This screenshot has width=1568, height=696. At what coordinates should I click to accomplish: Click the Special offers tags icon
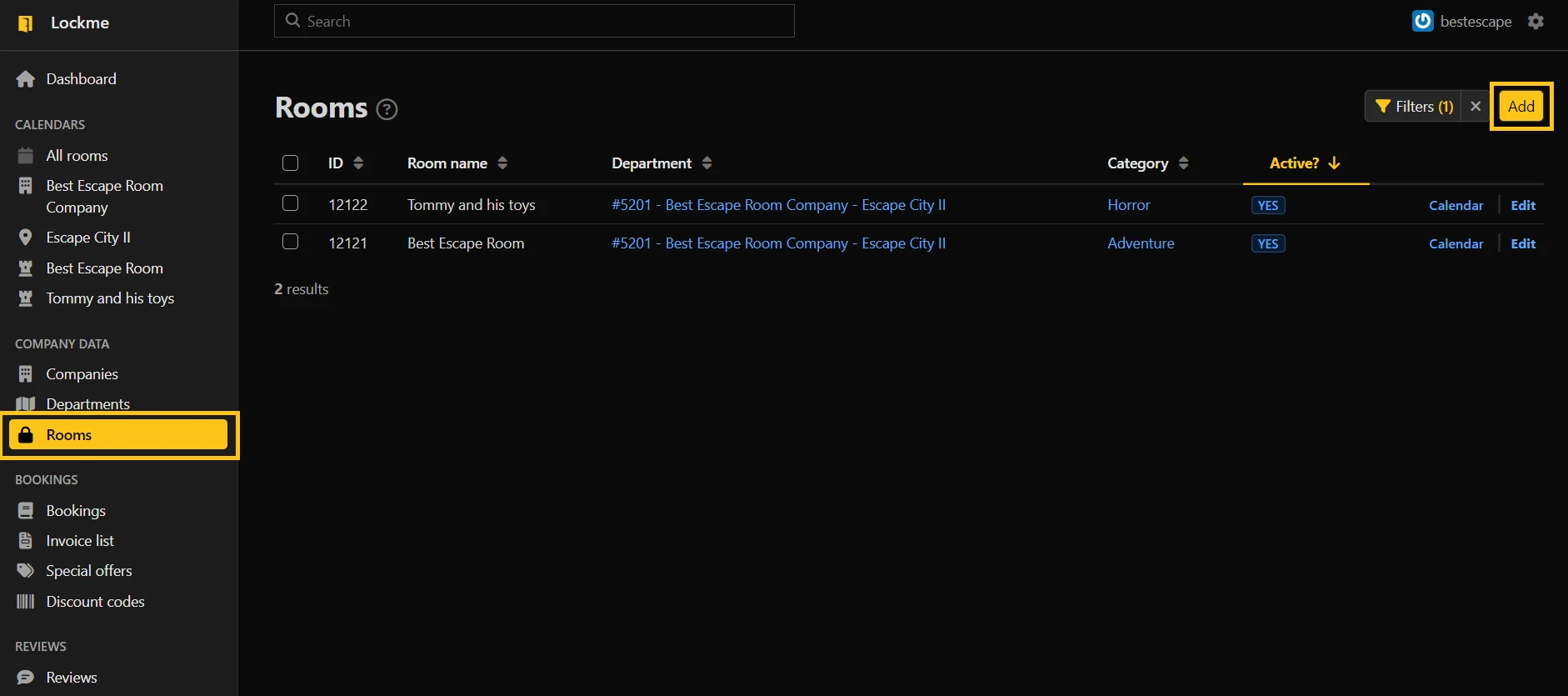coord(26,571)
